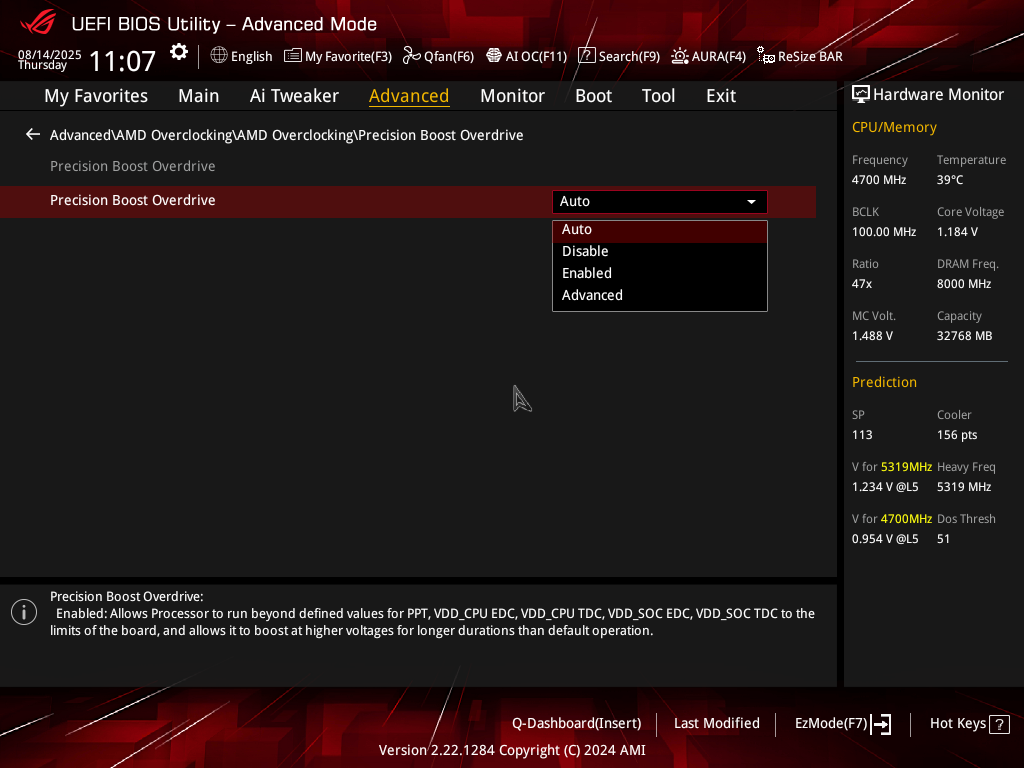
Task: Open the Tool tab
Action: pos(658,96)
